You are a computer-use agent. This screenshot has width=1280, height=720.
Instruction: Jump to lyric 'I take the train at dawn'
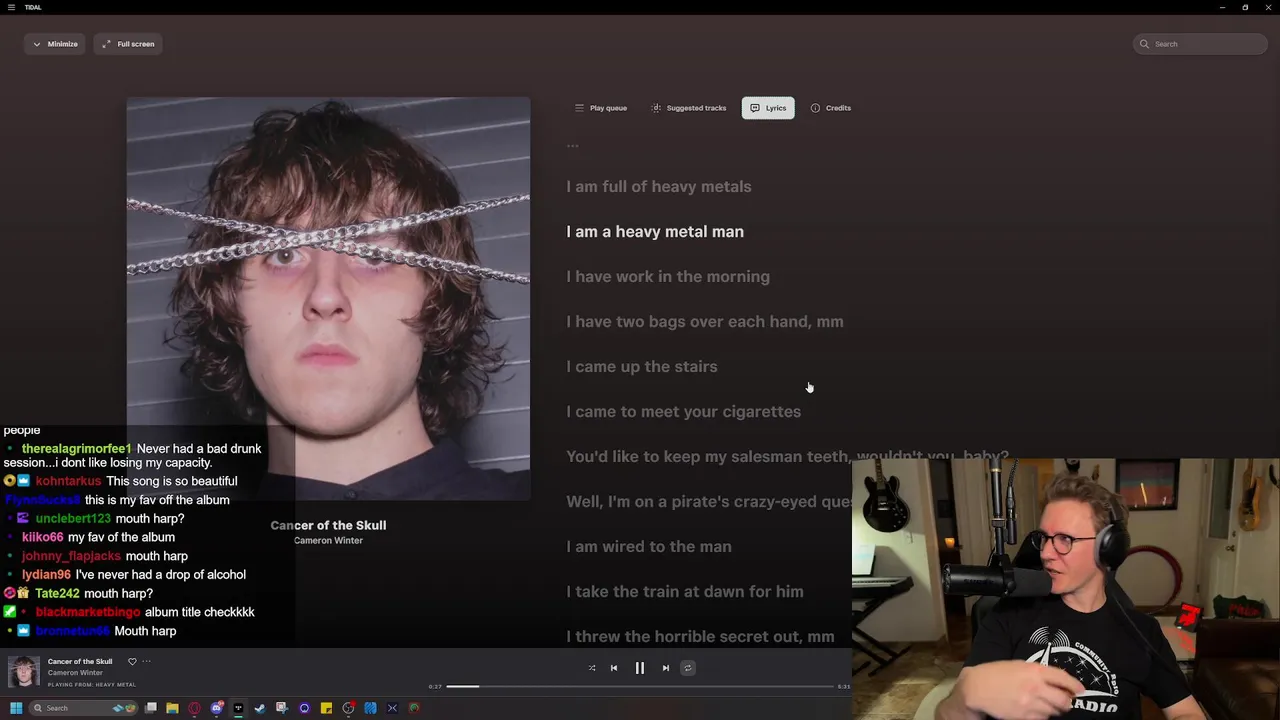pyautogui.click(x=685, y=592)
